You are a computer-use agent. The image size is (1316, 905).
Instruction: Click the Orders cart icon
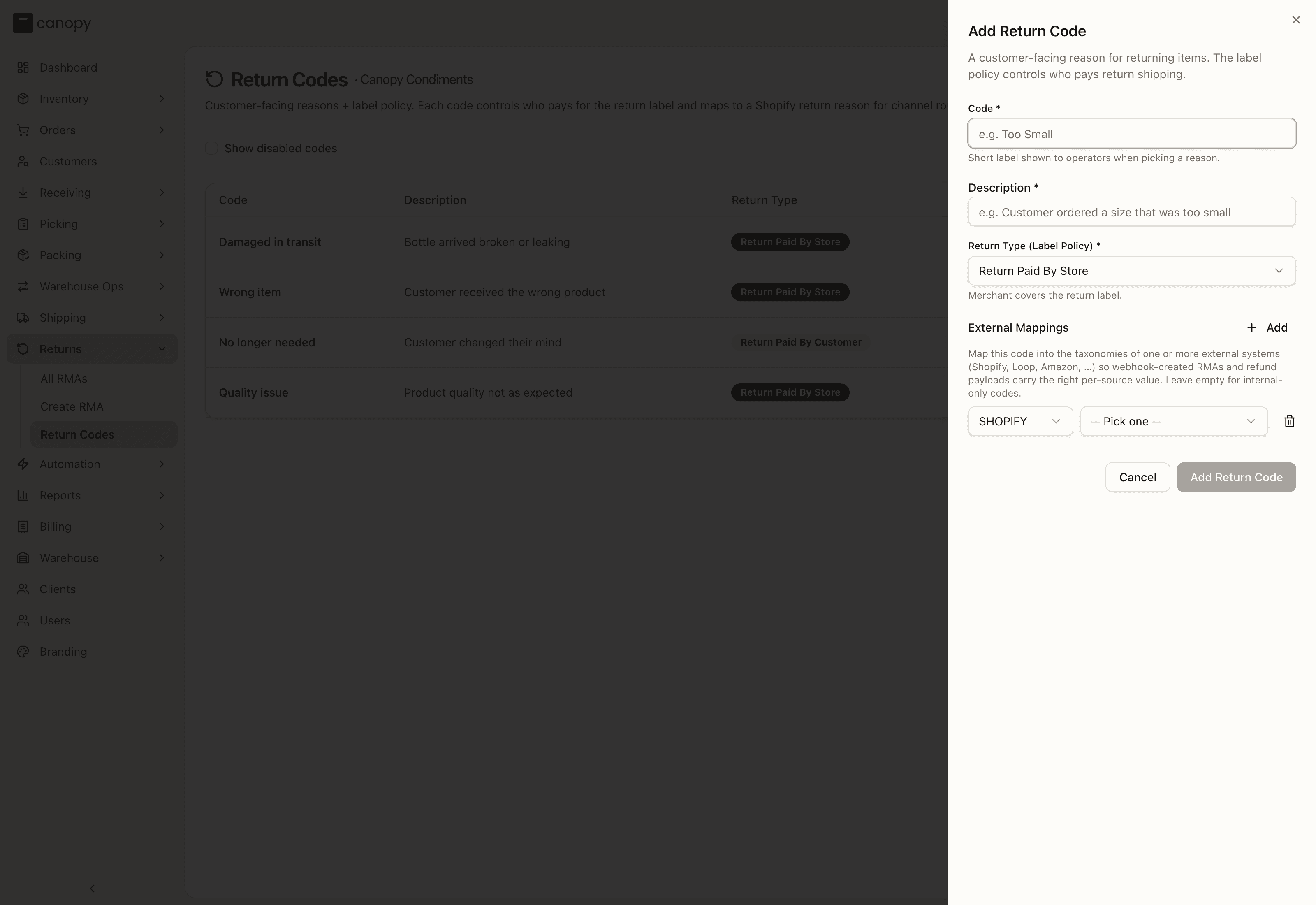23,130
